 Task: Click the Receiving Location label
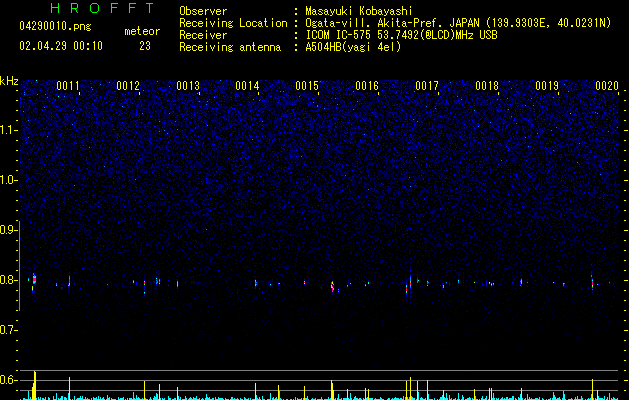coord(233,23)
